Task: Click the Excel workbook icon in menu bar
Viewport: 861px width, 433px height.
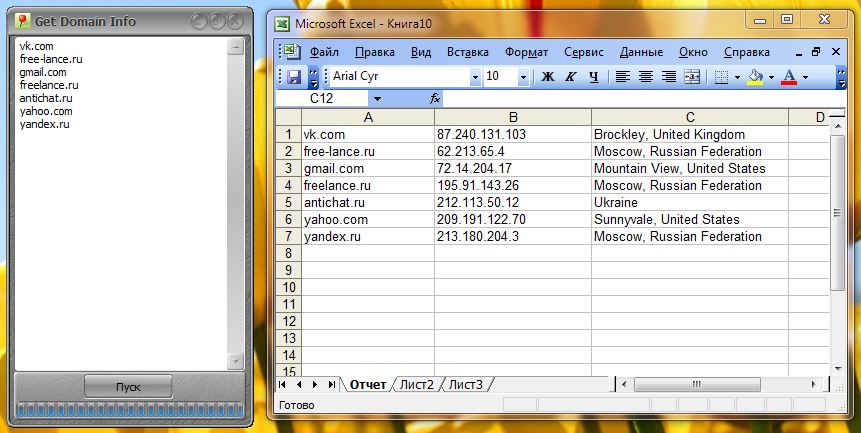Action: (x=292, y=52)
